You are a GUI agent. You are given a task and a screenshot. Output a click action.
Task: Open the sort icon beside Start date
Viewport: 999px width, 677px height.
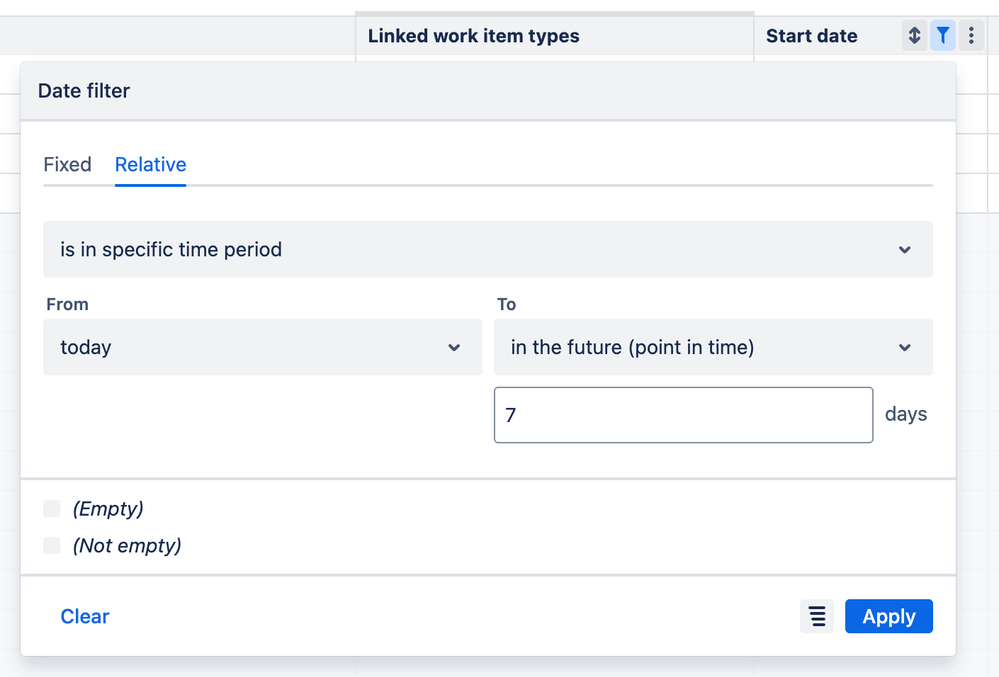(x=913, y=35)
